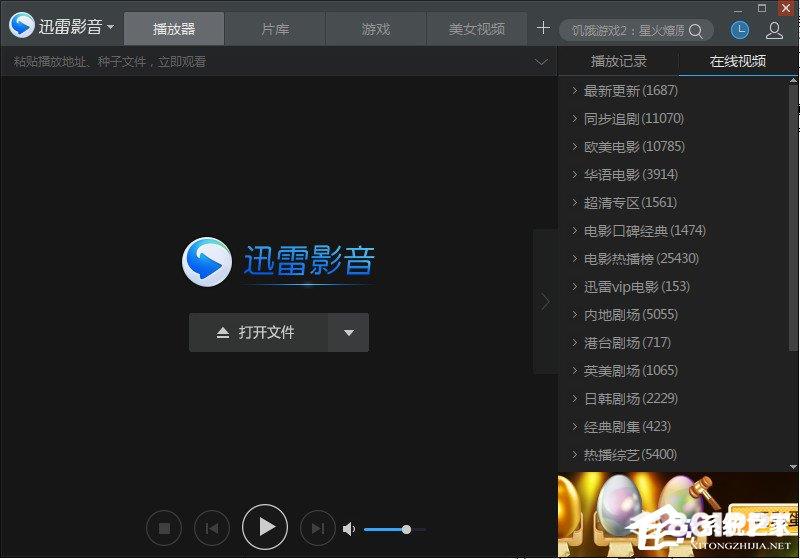Close the player window

[786, 8]
